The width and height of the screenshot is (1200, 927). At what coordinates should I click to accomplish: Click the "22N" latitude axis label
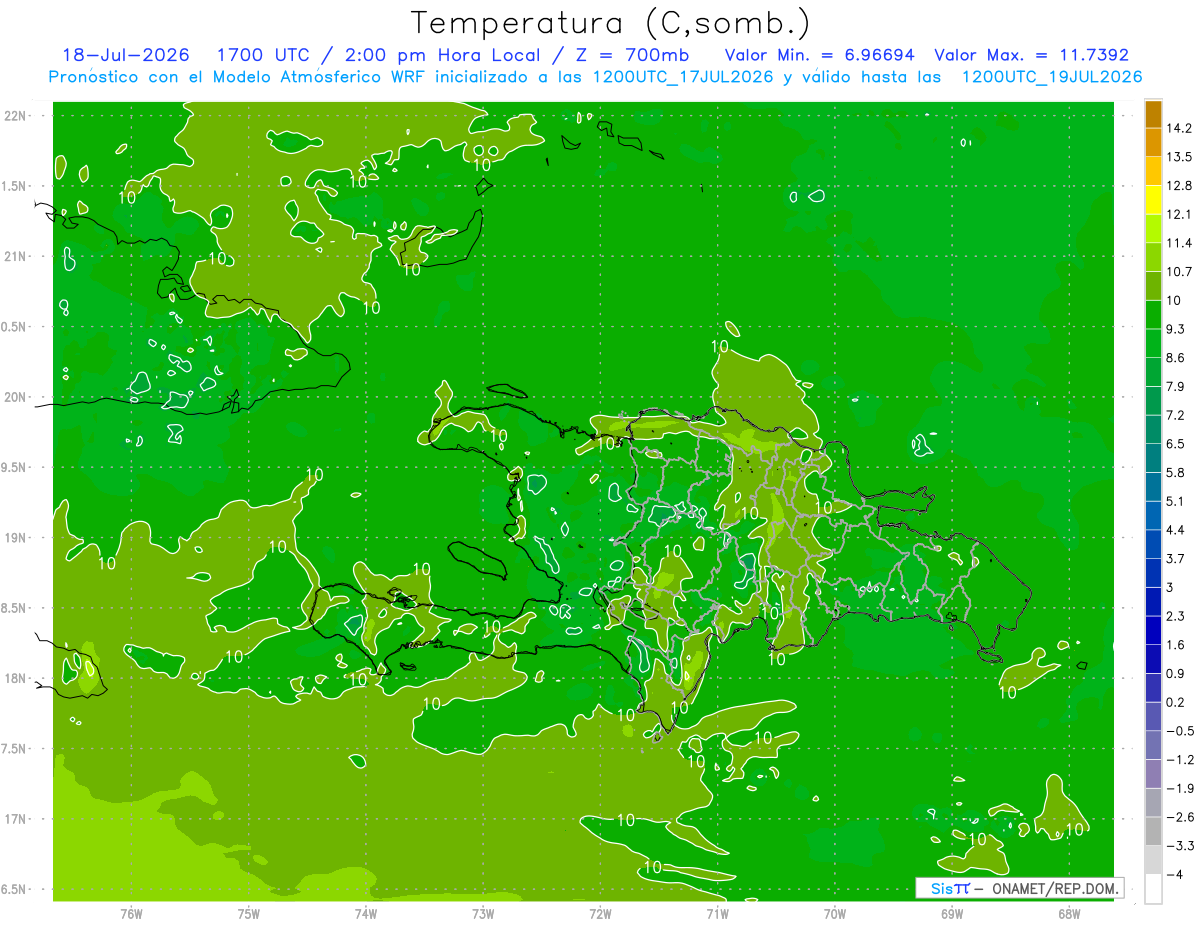(14, 115)
